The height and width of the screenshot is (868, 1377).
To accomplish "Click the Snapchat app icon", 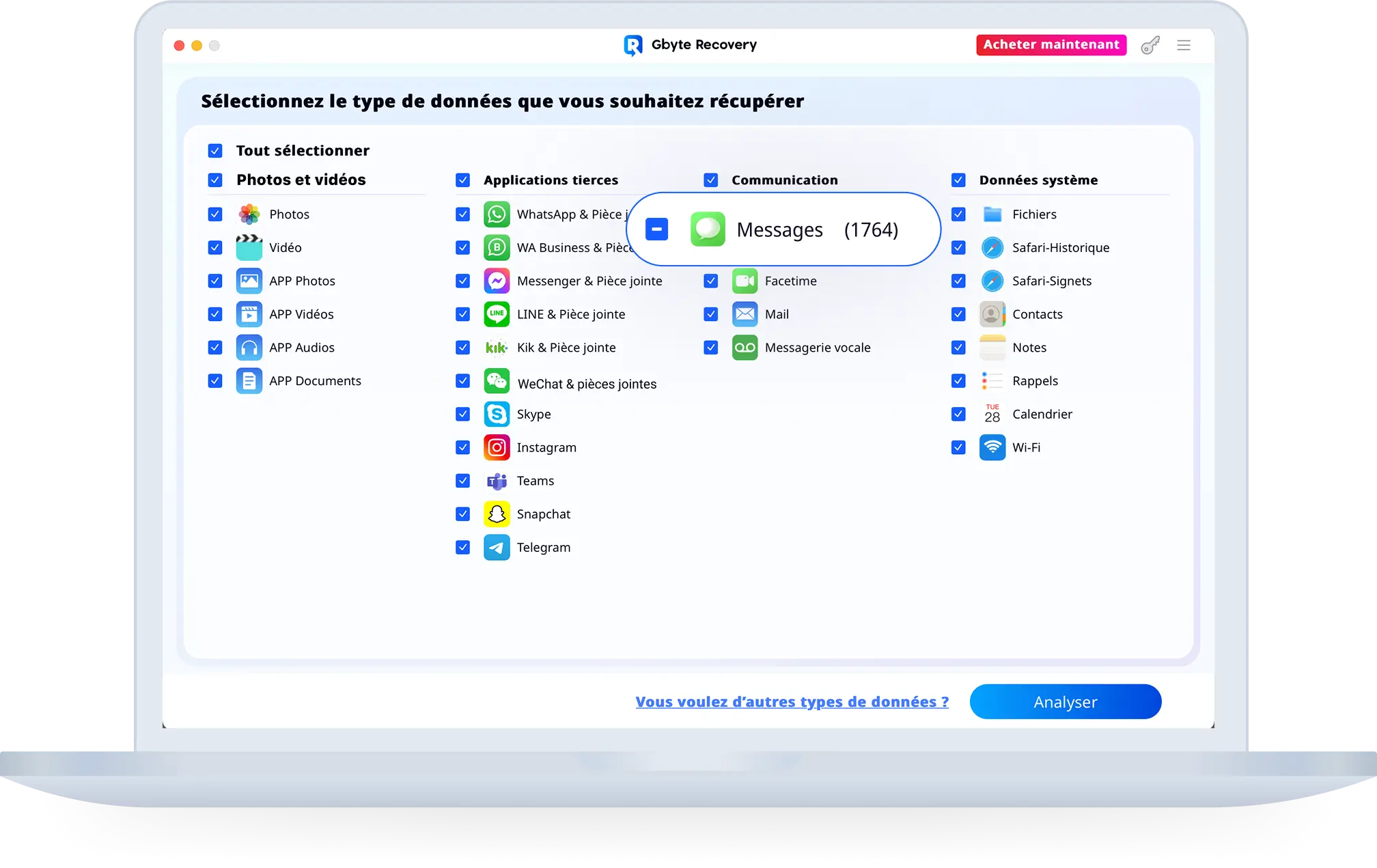I will [497, 514].
